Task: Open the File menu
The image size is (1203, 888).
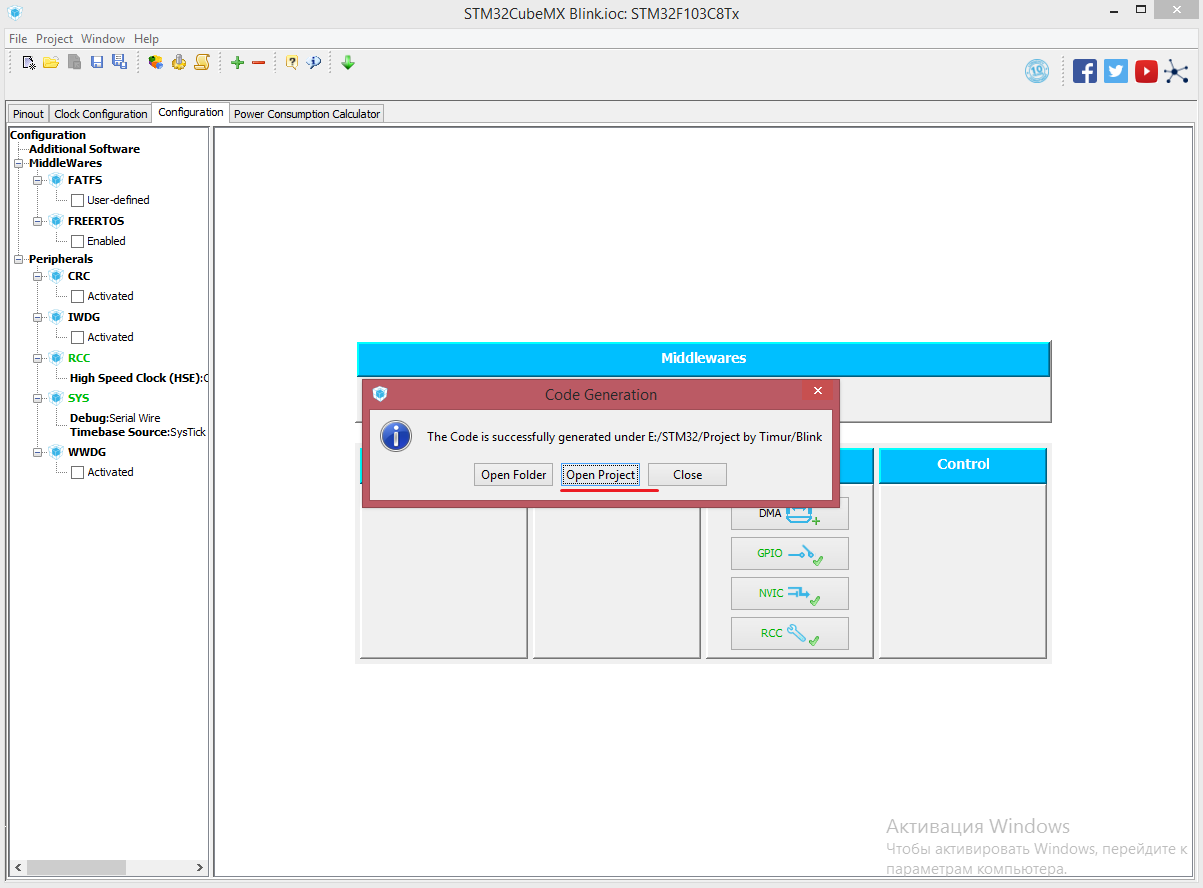Action: coord(18,39)
